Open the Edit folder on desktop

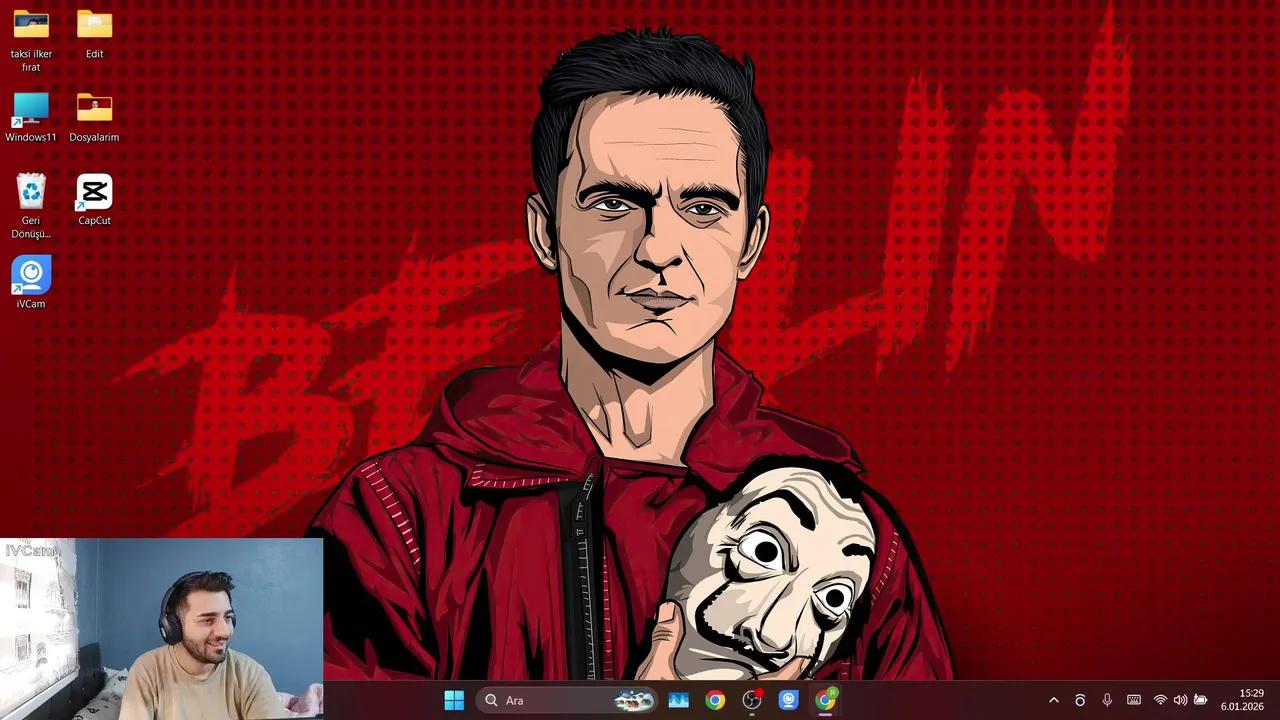[x=94, y=34]
